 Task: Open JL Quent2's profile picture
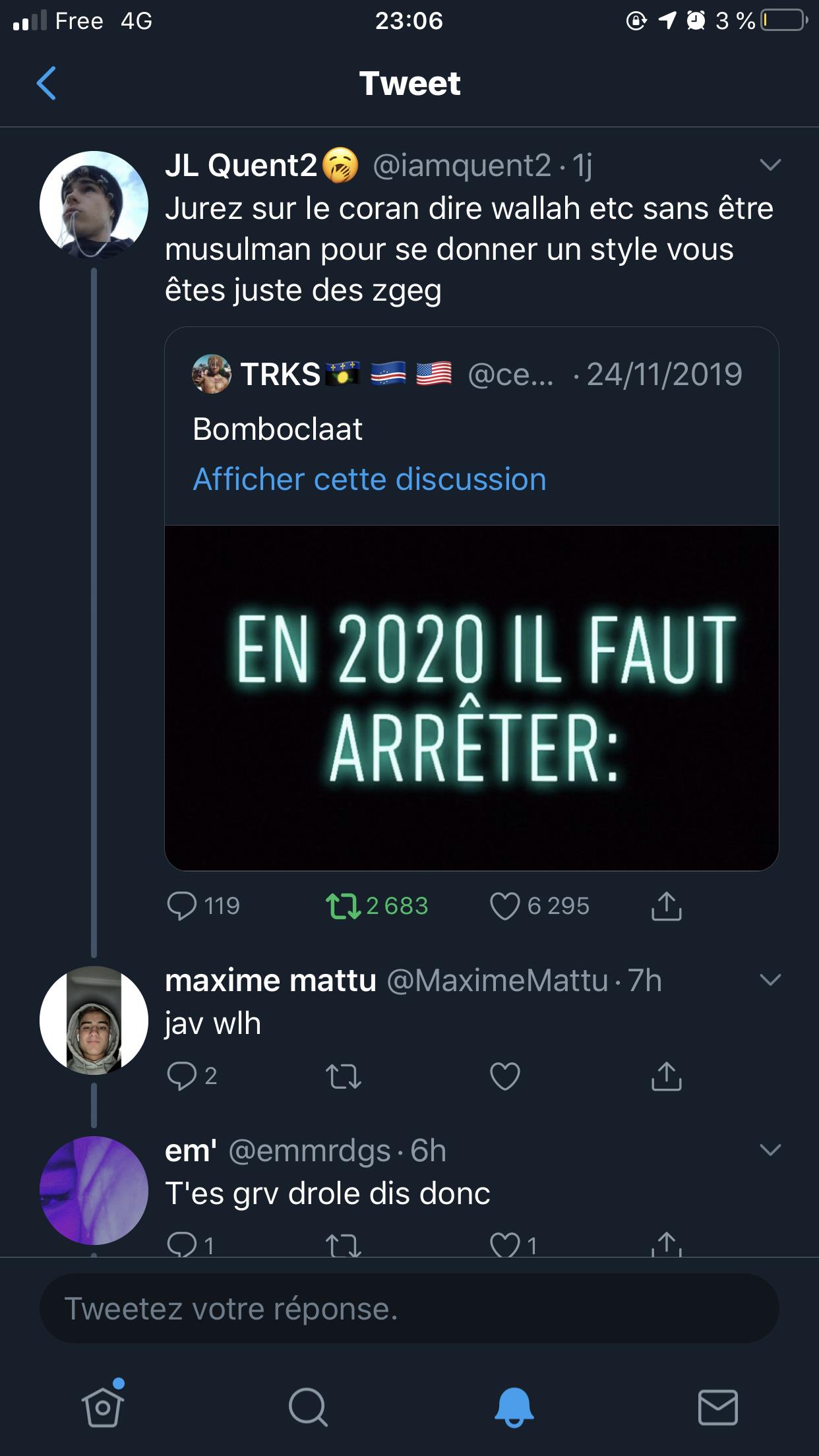pos(94,204)
